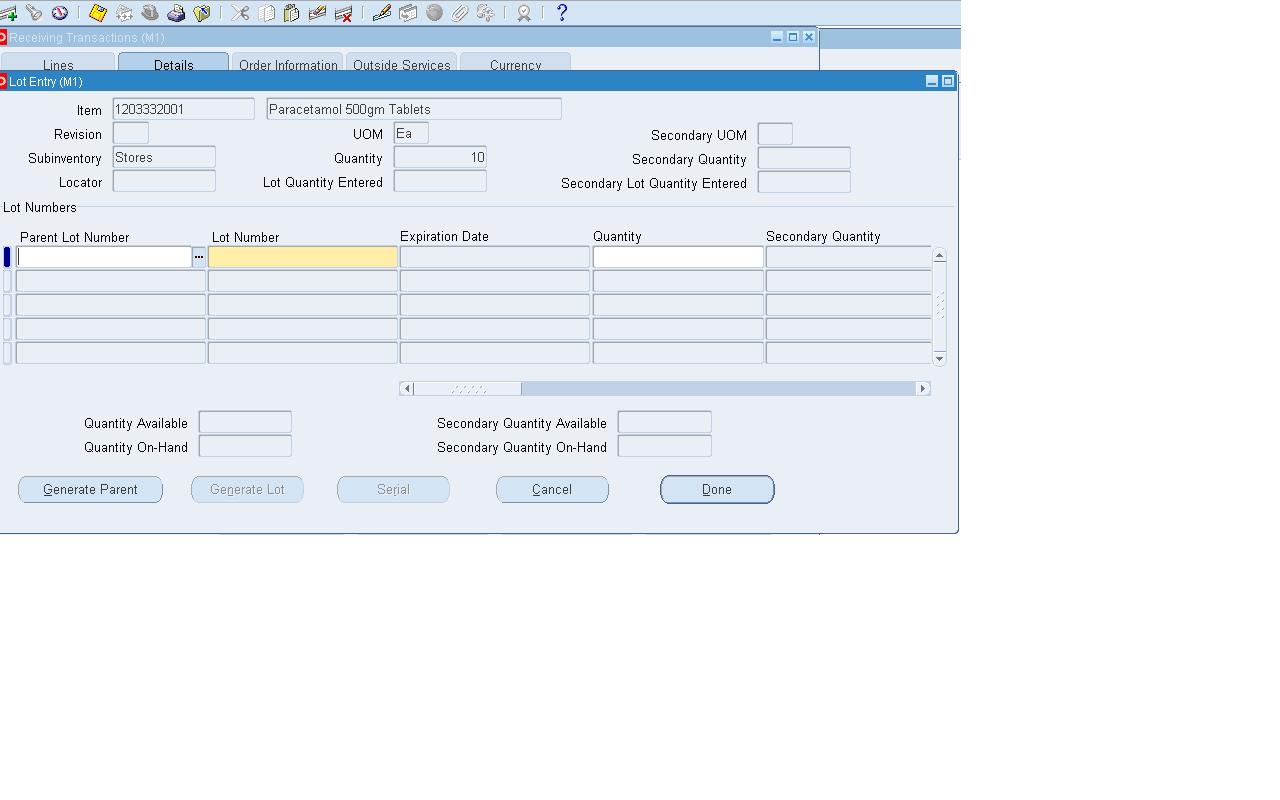The image size is (1280, 800).
Task: Click the Item field showing 1203332001
Action: point(184,109)
